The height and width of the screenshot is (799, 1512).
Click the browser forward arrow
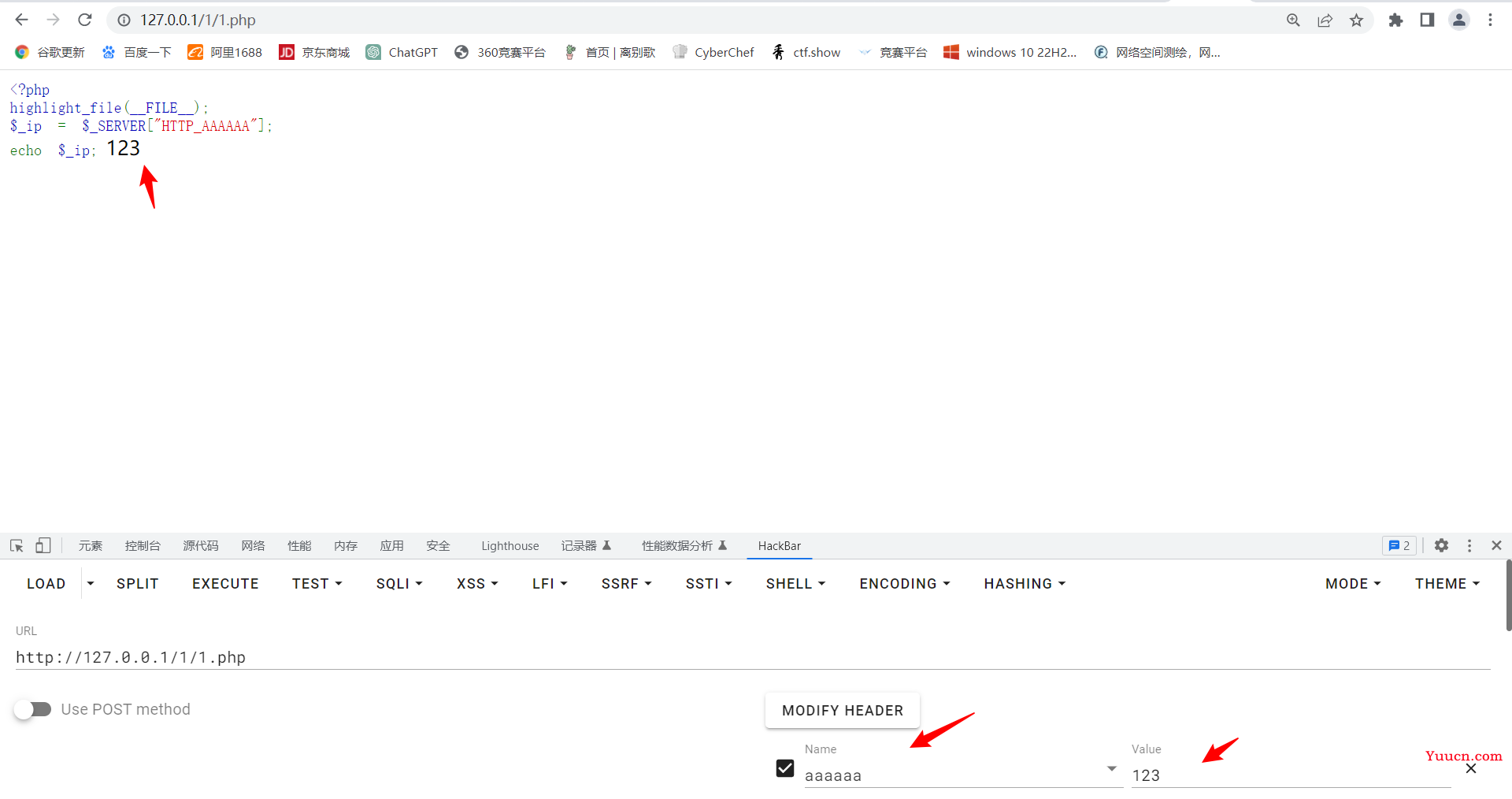53,20
